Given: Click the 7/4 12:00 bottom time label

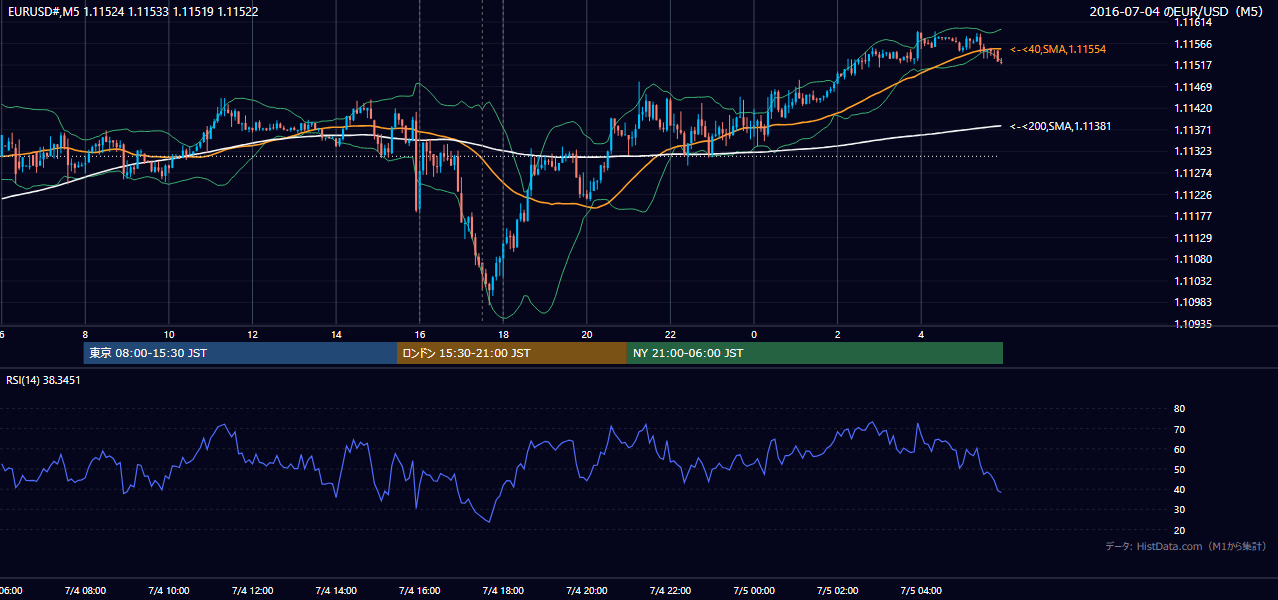Looking at the screenshot, I should coord(253,591).
